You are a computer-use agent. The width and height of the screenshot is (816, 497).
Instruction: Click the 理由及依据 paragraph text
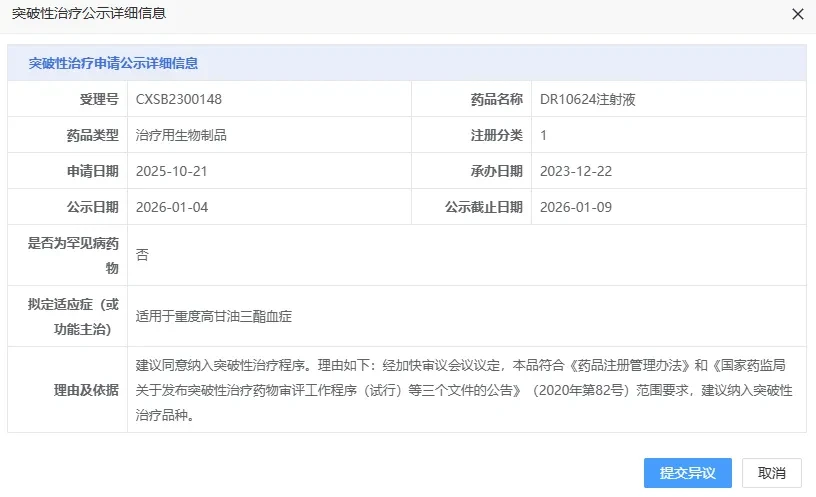[x=464, y=390]
